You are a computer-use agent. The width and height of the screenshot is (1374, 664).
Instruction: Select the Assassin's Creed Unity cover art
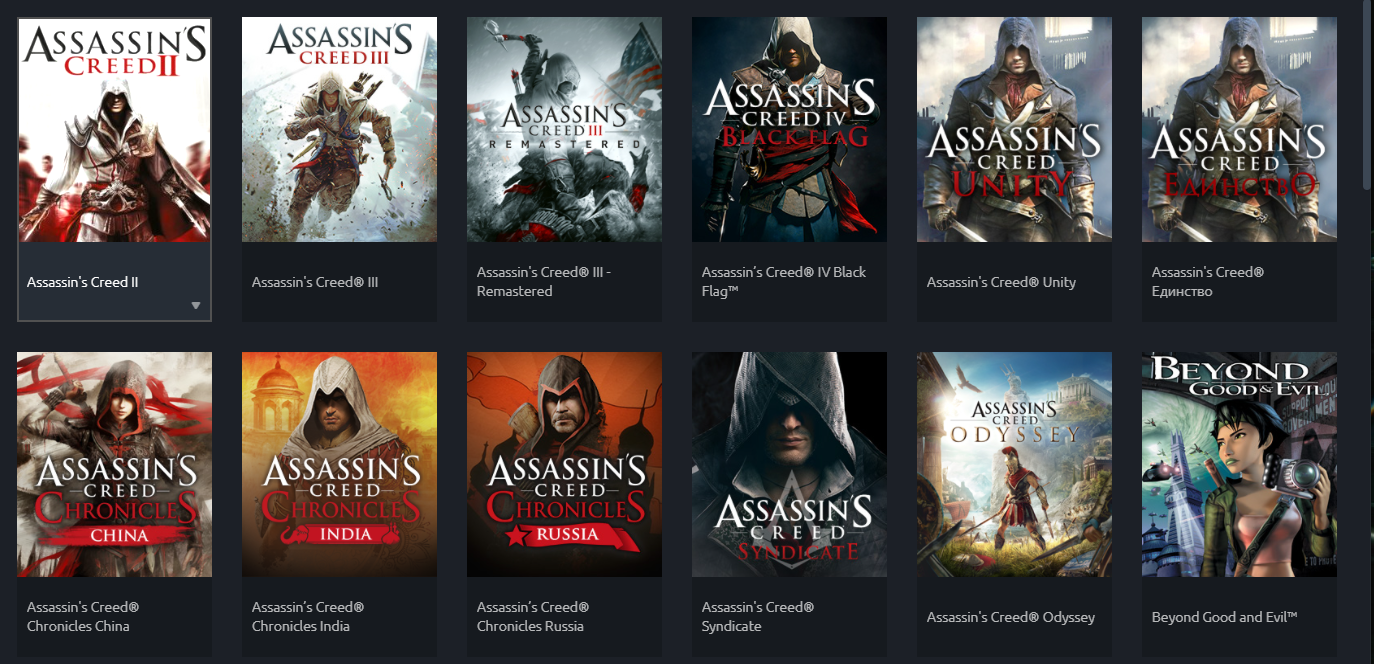coord(1014,130)
